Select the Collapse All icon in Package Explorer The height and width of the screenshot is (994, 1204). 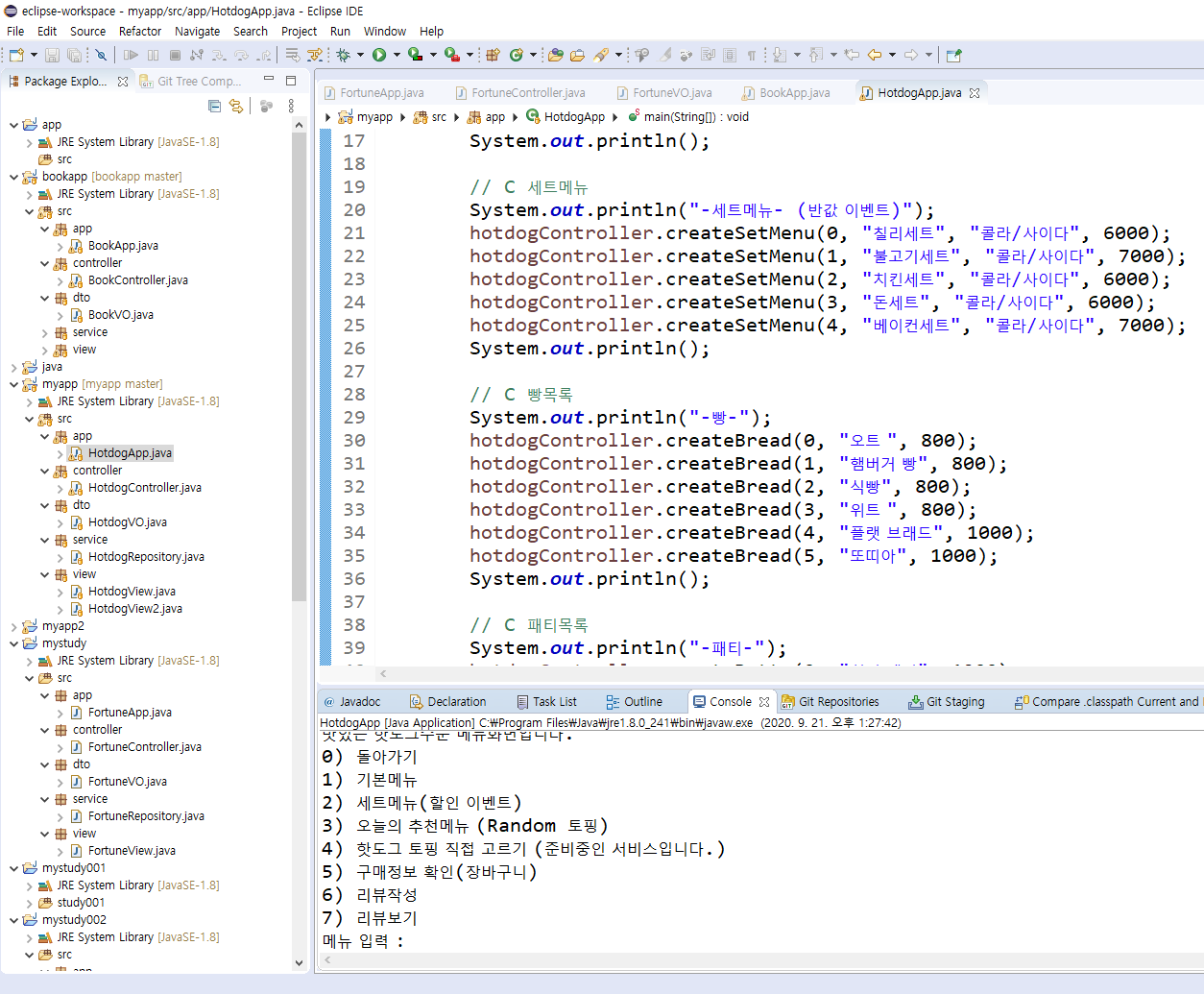[215, 106]
